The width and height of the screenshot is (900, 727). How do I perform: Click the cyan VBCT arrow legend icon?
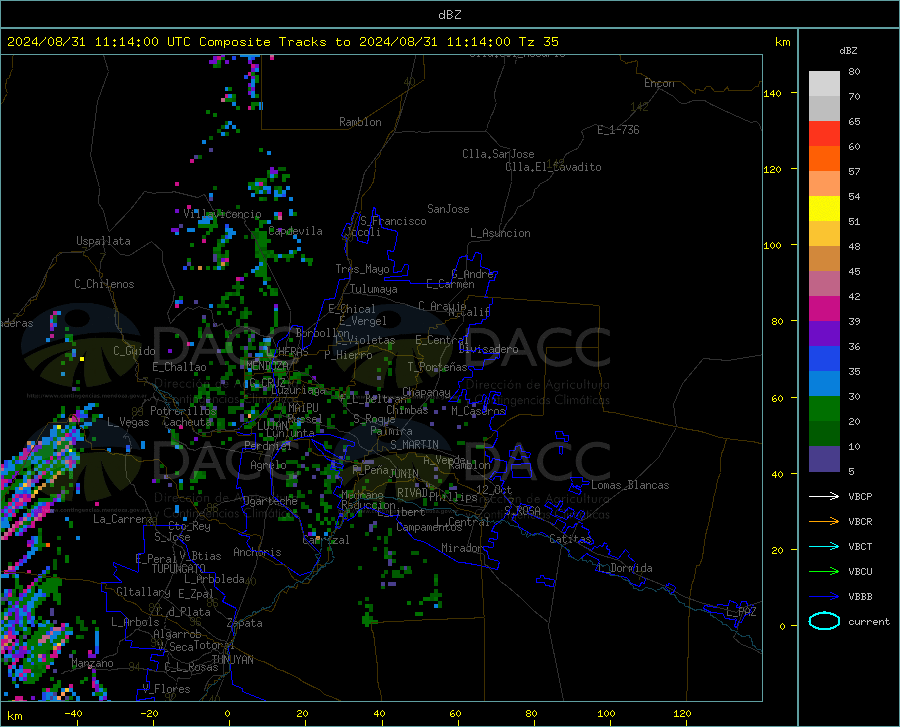point(824,546)
